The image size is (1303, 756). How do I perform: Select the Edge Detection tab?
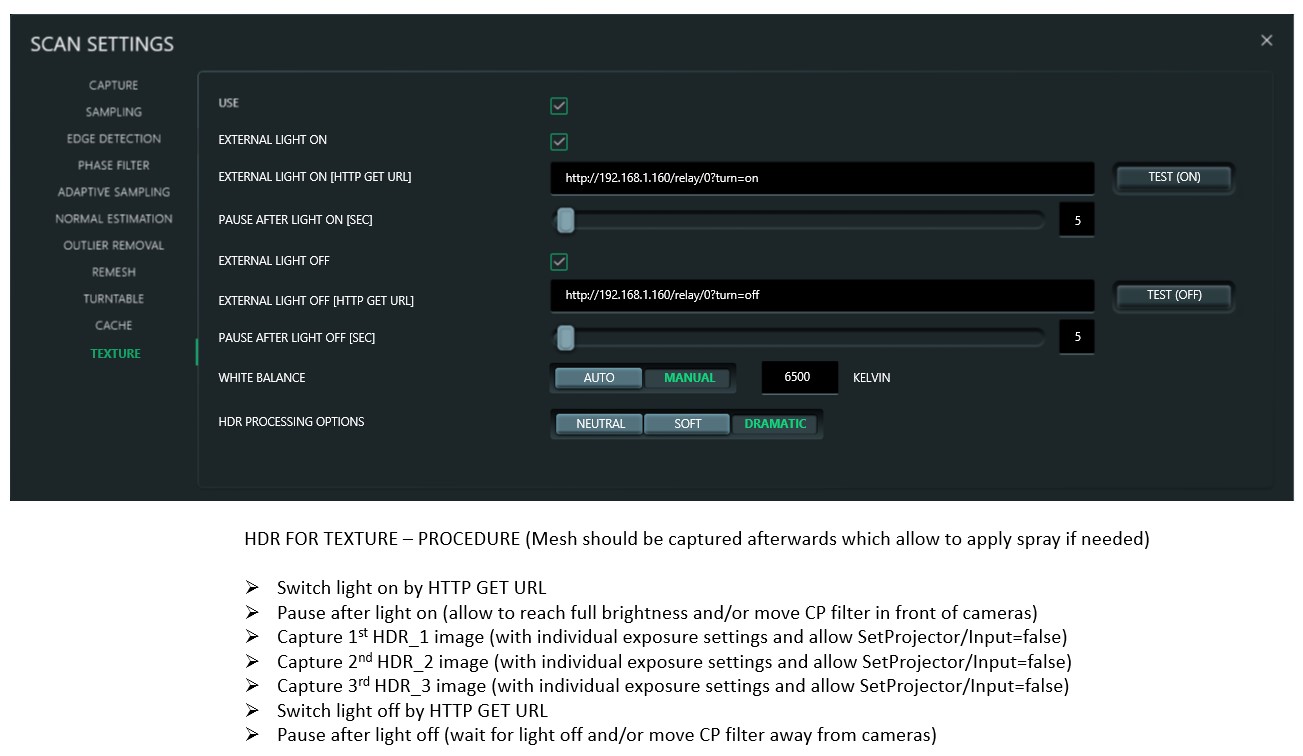[x=113, y=139]
